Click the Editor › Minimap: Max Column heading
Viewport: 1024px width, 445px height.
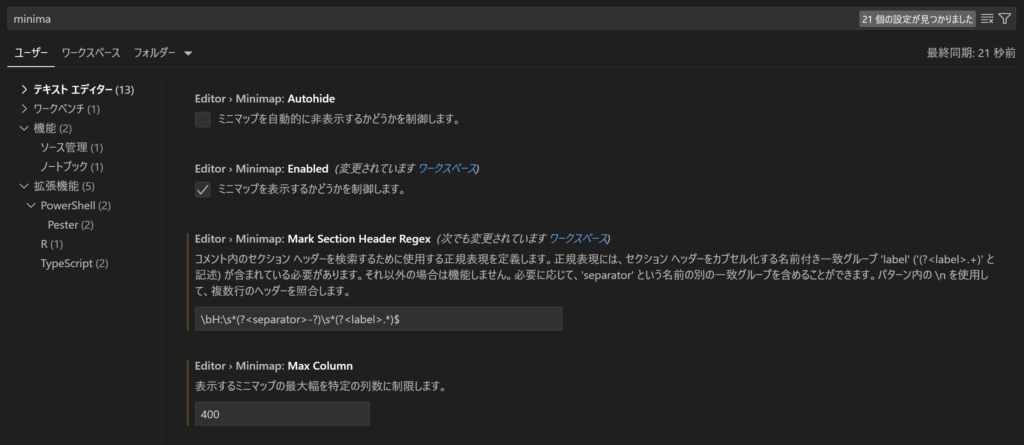point(274,365)
